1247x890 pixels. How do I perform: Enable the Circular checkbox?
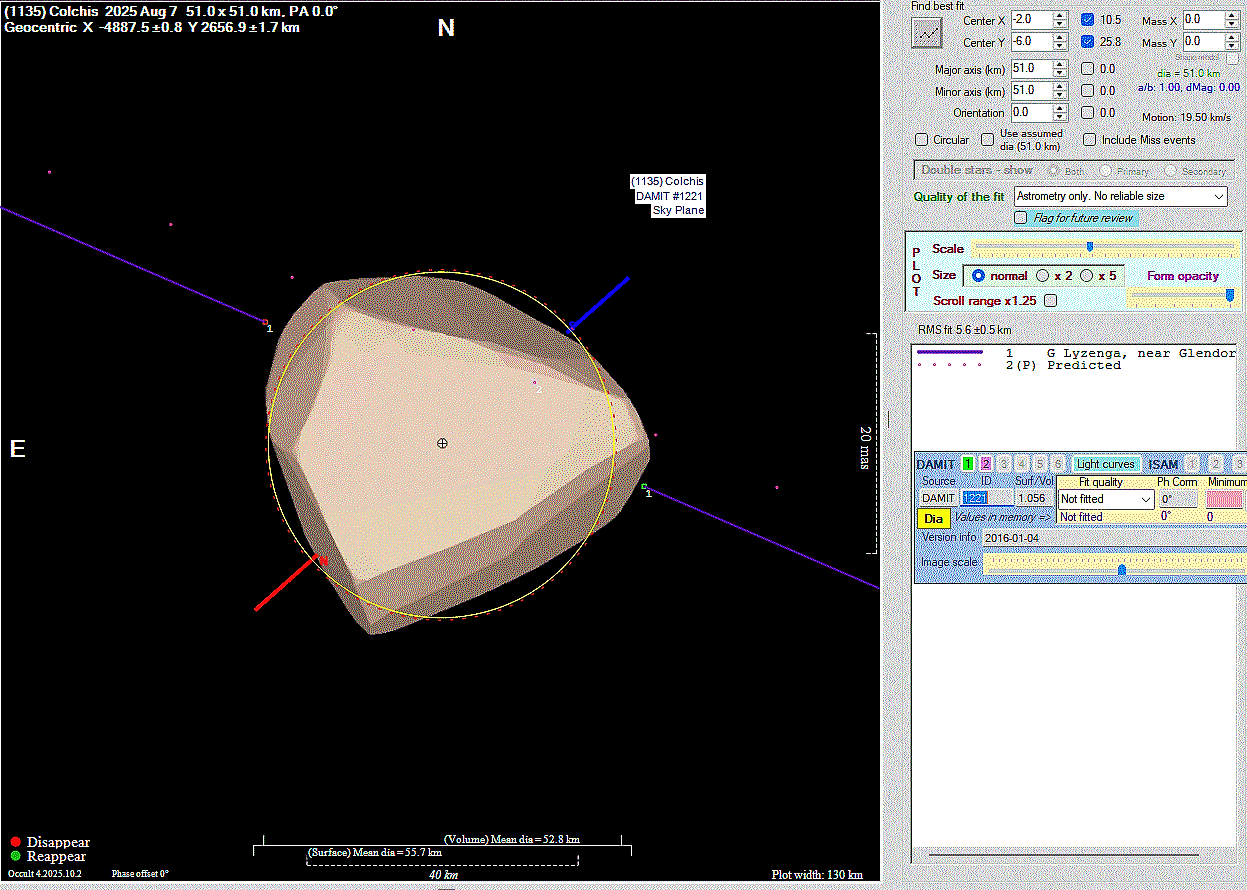click(922, 140)
